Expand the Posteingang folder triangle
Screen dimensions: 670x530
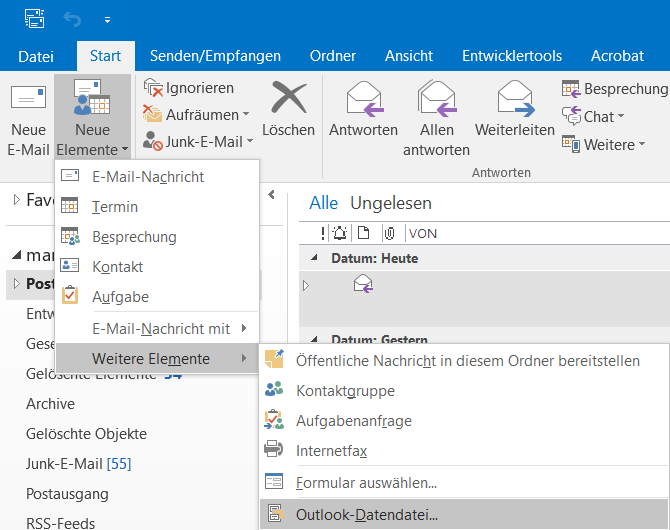[17, 283]
